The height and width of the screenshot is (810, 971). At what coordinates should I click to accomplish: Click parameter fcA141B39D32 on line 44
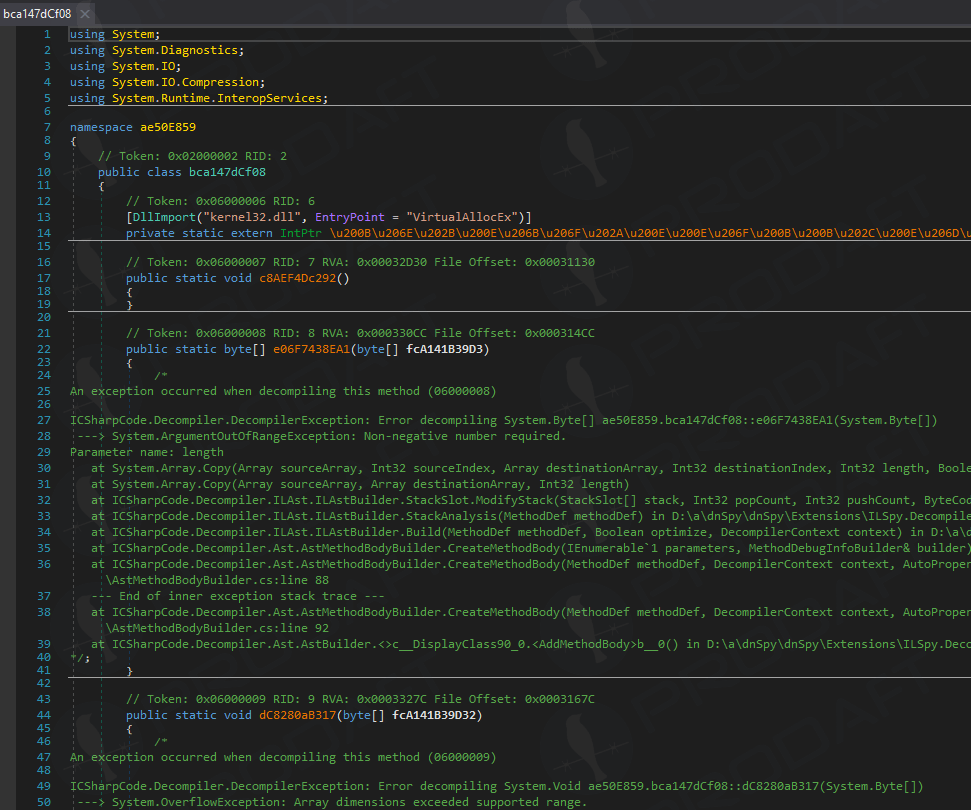pos(433,715)
